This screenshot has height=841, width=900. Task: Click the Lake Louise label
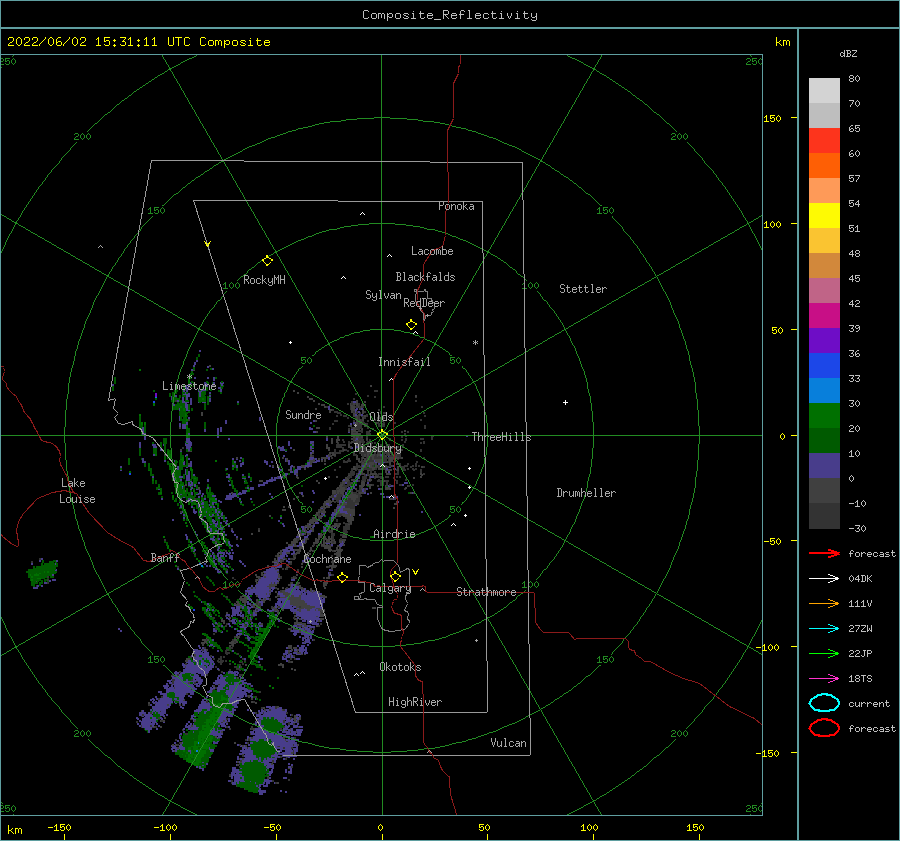coord(77,491)
